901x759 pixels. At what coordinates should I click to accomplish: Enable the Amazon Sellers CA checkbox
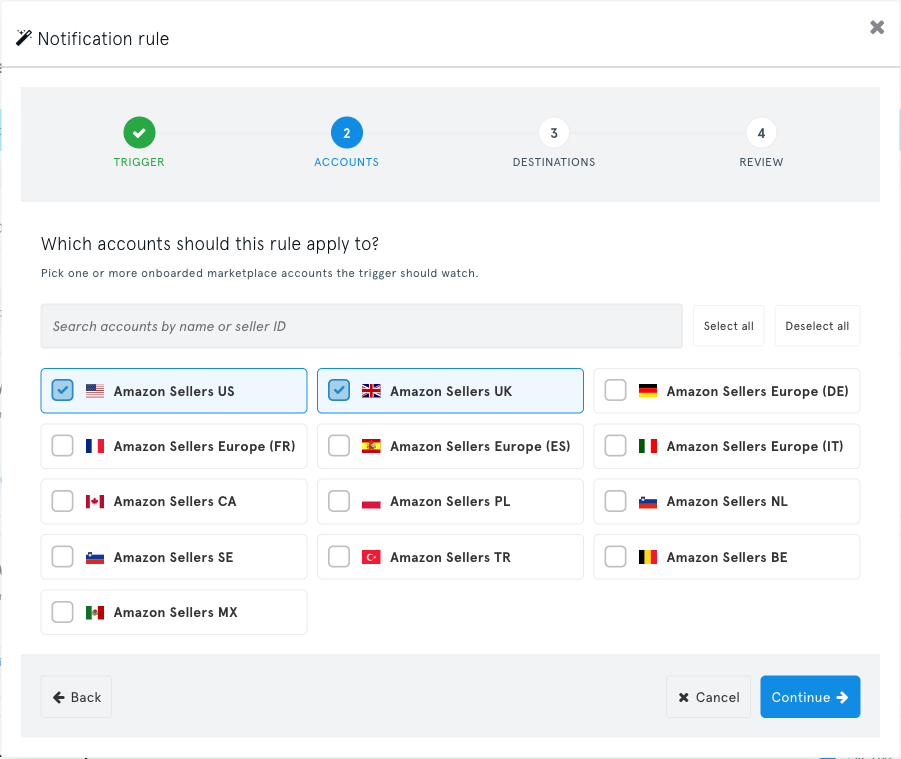pos(63,501)
